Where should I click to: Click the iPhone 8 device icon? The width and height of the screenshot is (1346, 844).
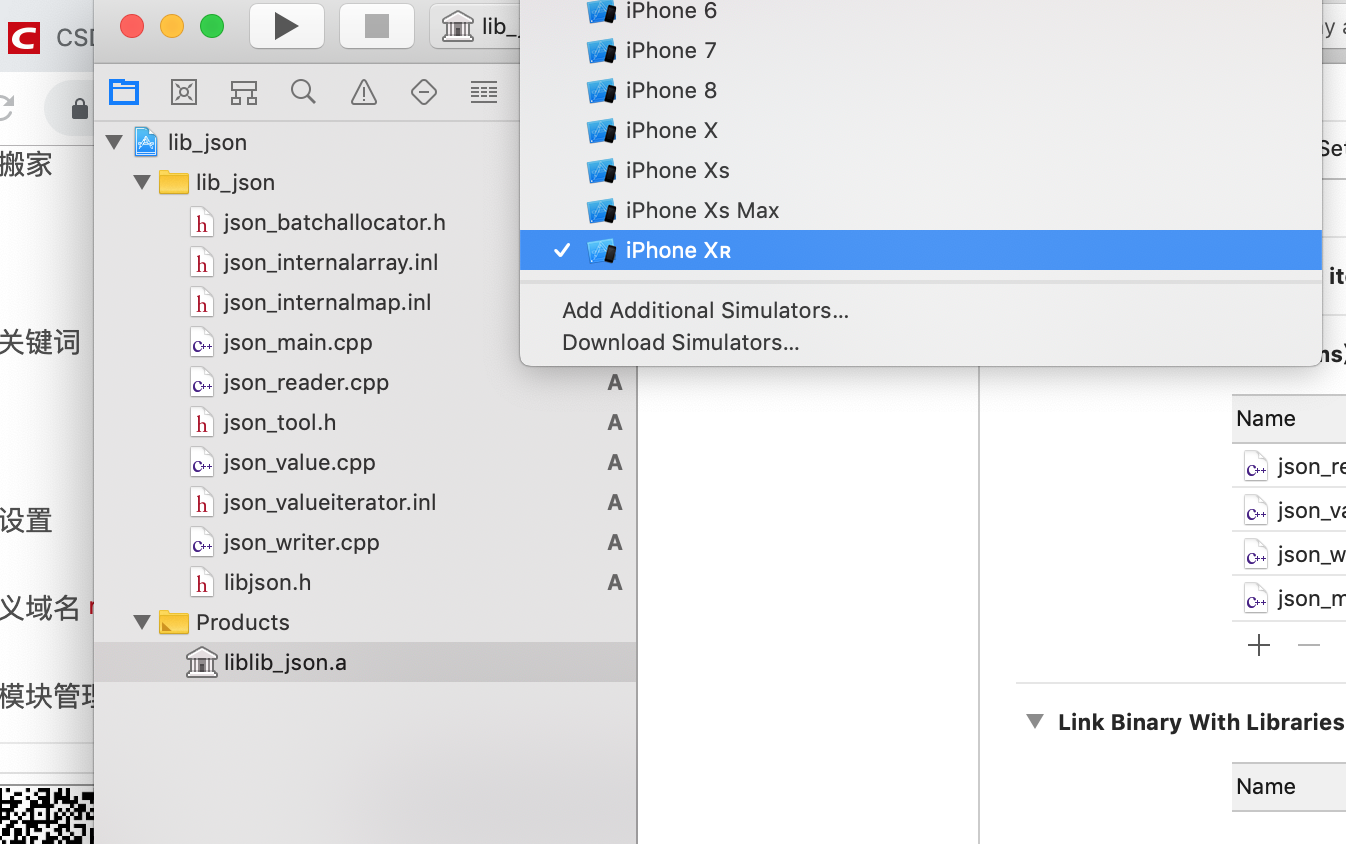point(601,90)
